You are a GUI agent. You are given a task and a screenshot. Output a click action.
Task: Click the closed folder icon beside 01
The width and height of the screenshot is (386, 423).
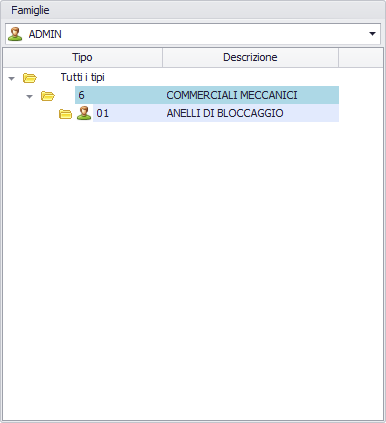click(x=65, y=114)
